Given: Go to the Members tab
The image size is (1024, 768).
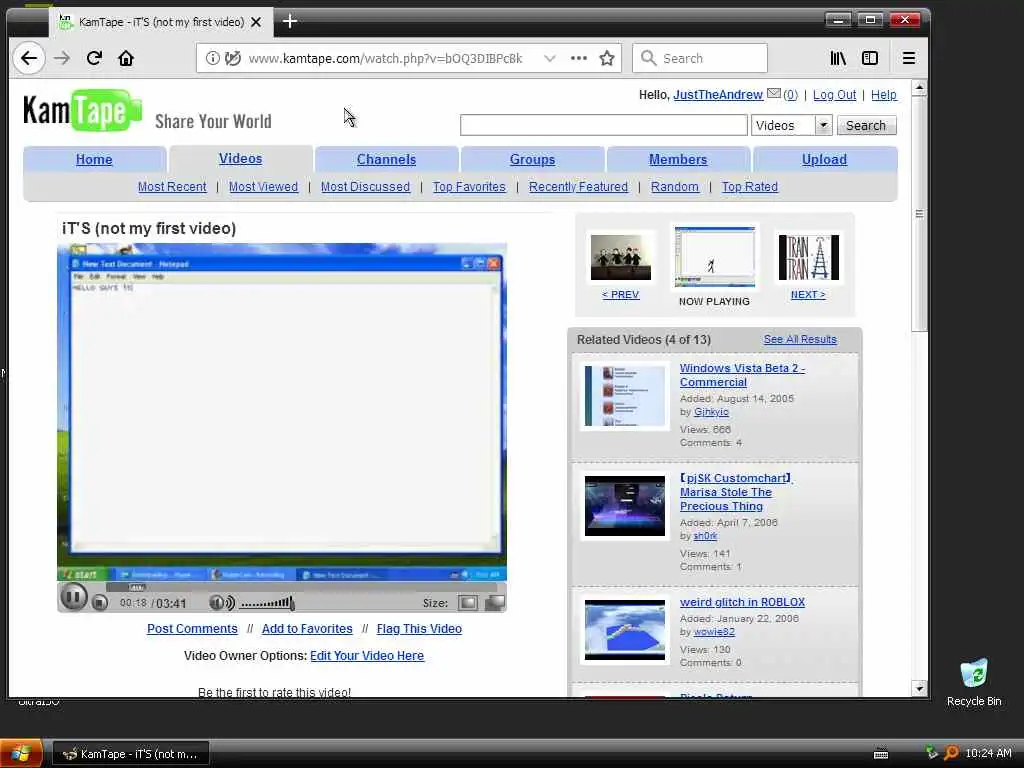Looking at the screenshot, I should pos(678,159).
